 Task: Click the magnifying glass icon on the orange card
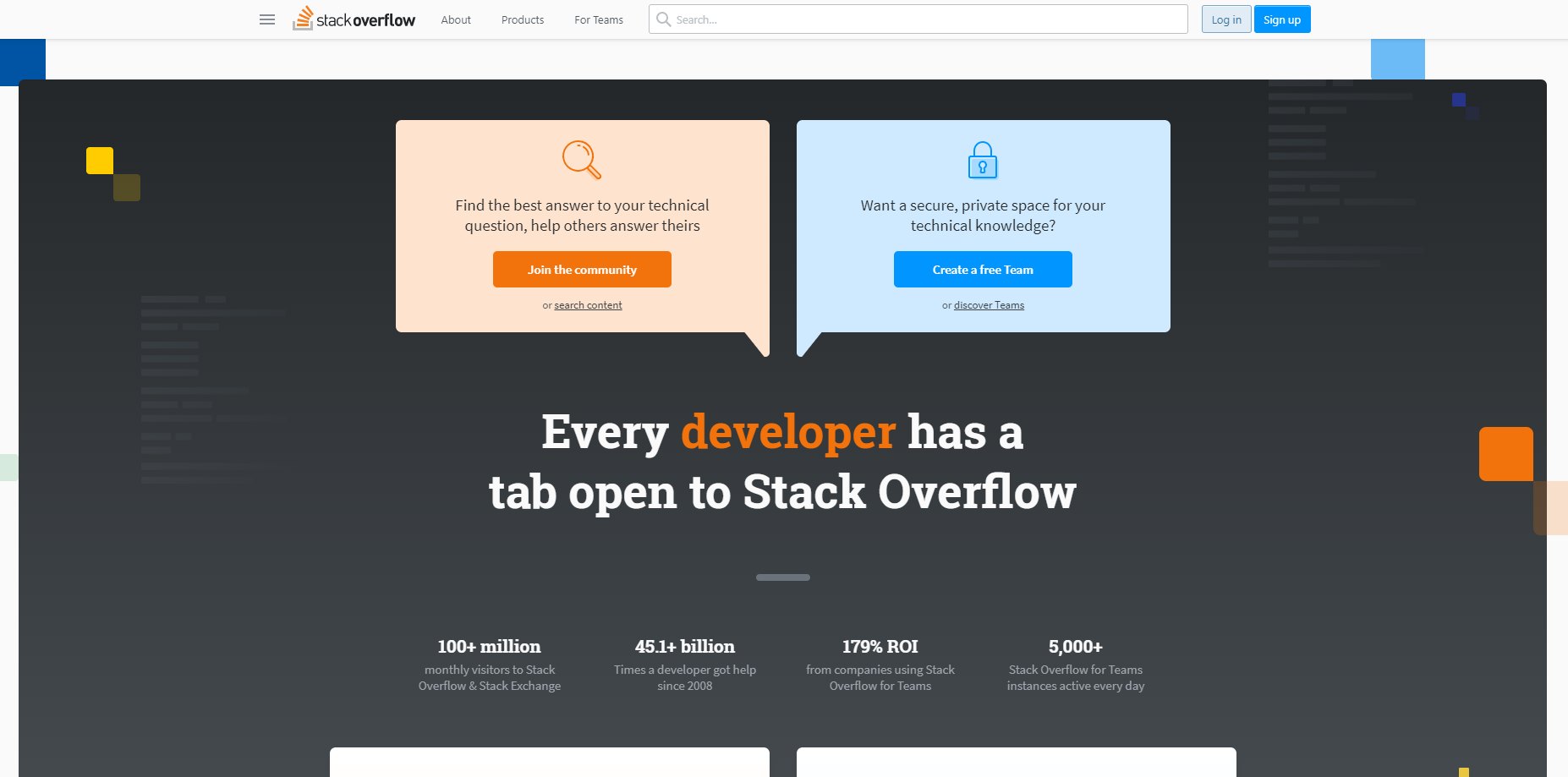coord(582,160)
